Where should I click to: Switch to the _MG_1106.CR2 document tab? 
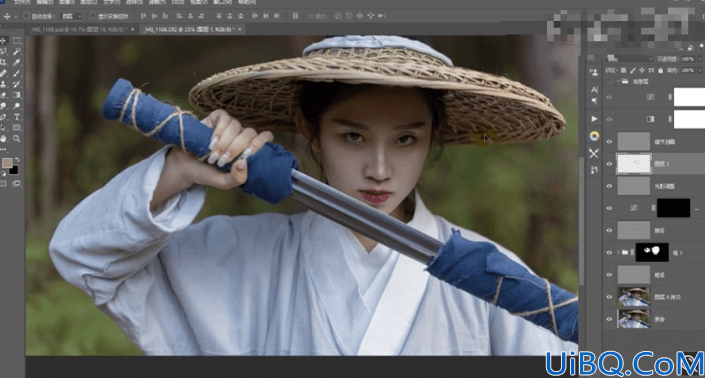coord(189,29)
